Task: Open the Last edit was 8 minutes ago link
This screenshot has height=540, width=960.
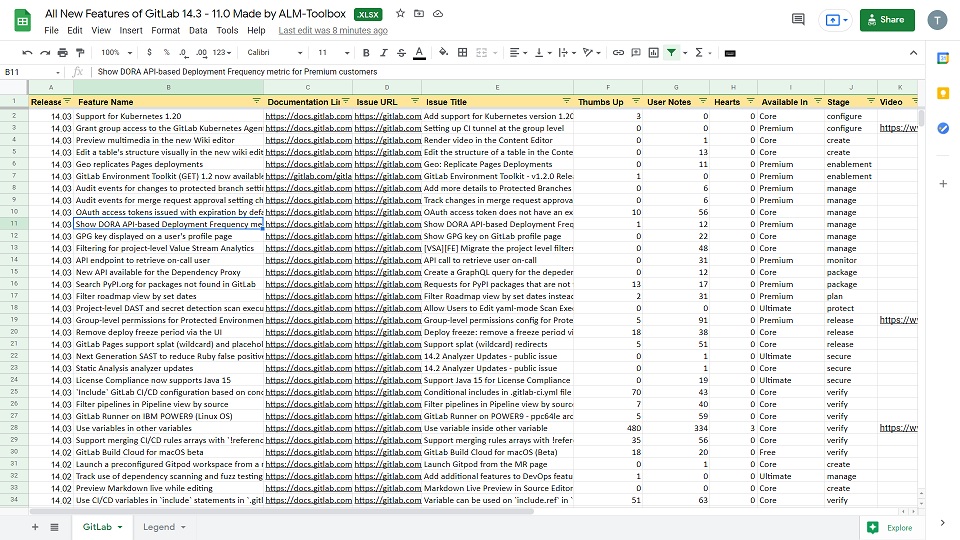Action: (x=333, y=31)
